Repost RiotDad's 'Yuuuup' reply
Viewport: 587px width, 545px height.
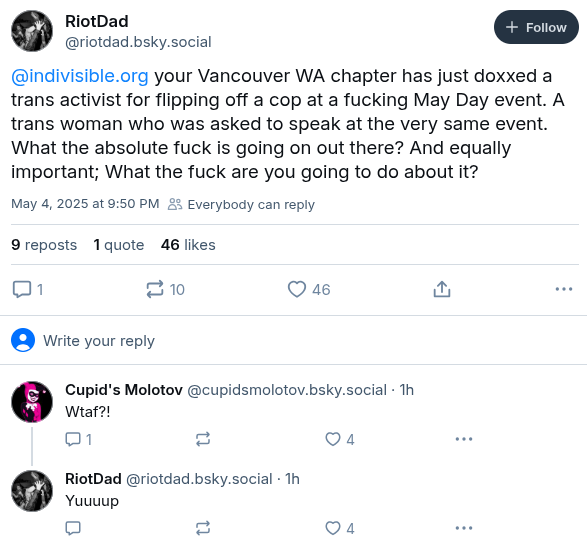pos(203,528)
